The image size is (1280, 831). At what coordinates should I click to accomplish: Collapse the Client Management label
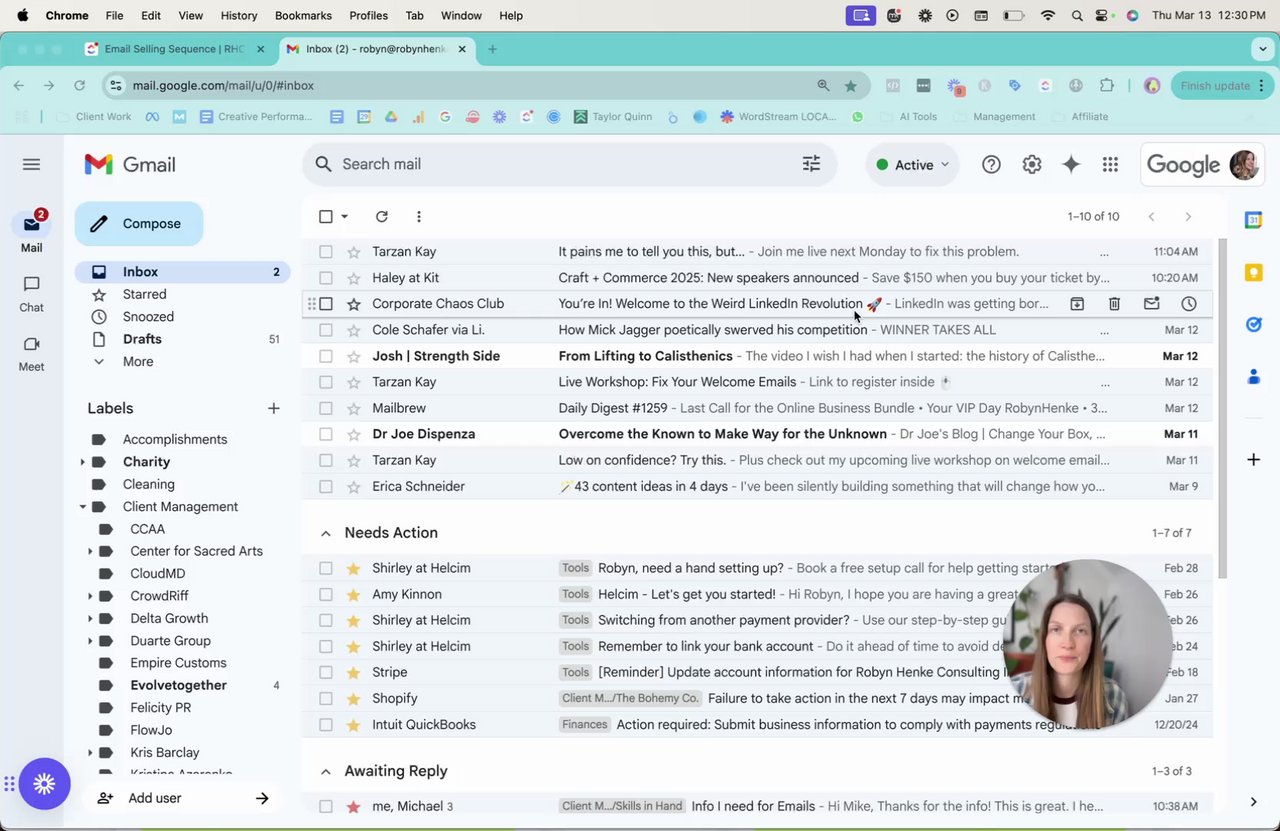(x=82, y=507)
